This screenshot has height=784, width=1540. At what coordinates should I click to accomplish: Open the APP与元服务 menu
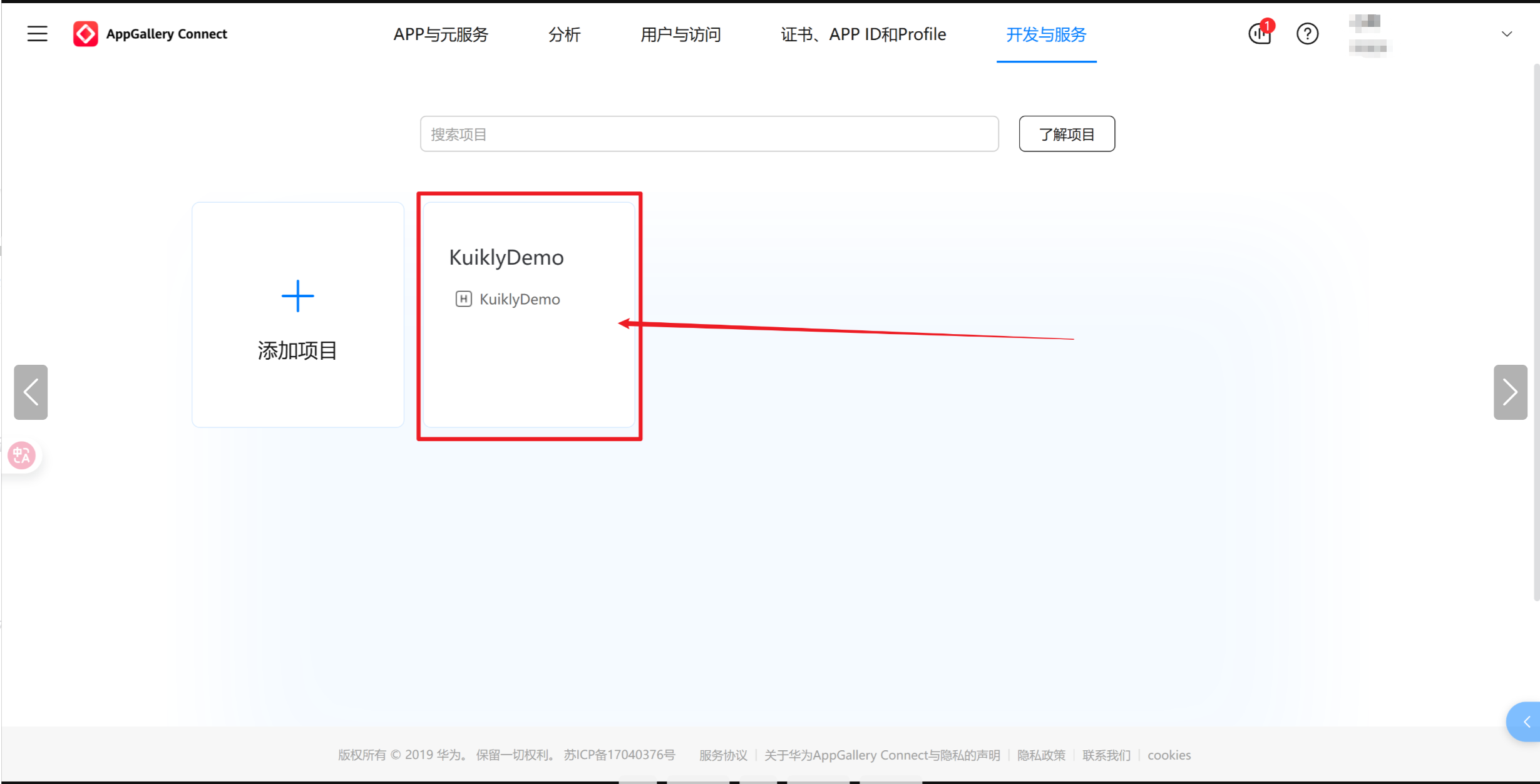441,34
